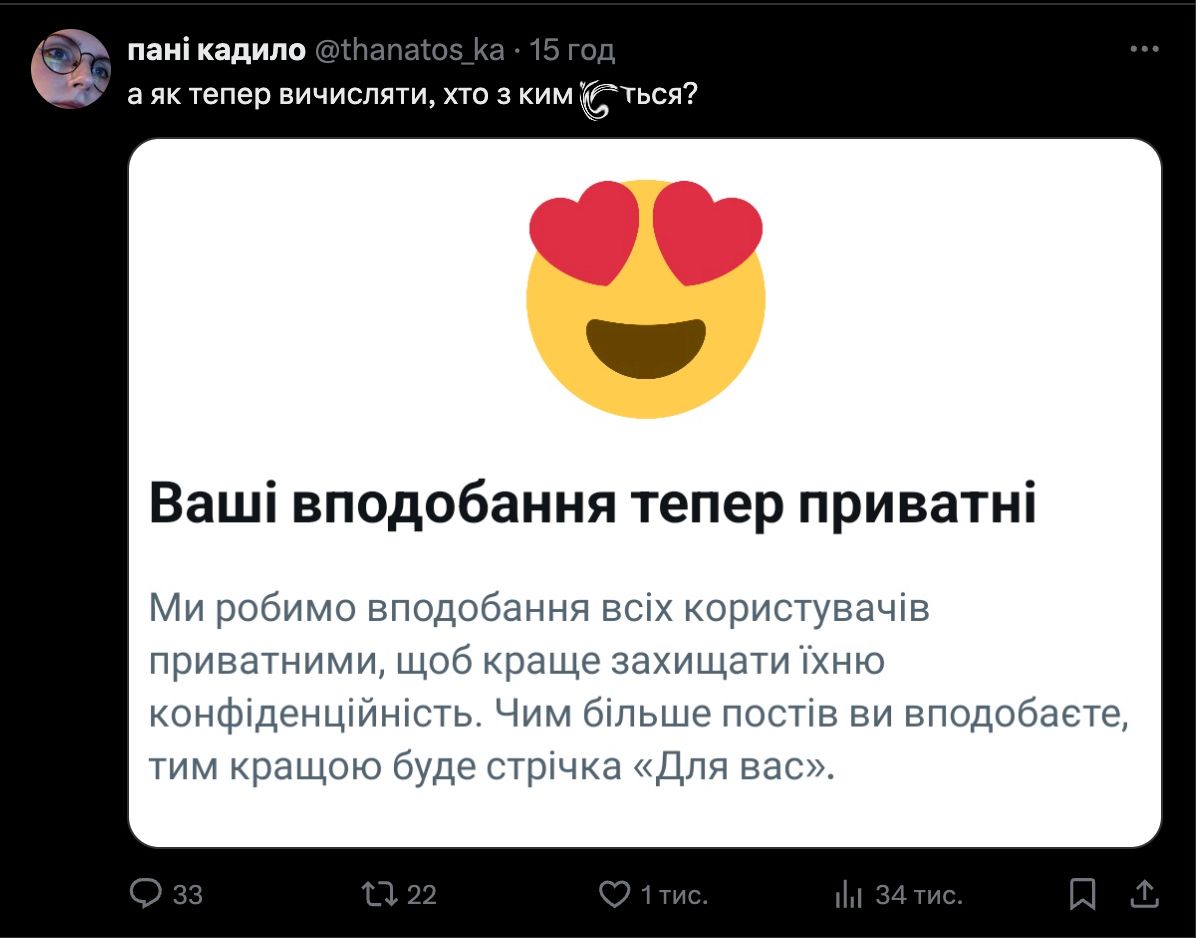Click the views count "34 тис."
Viewport: 1196px width, 938px height.
point(919,895)
